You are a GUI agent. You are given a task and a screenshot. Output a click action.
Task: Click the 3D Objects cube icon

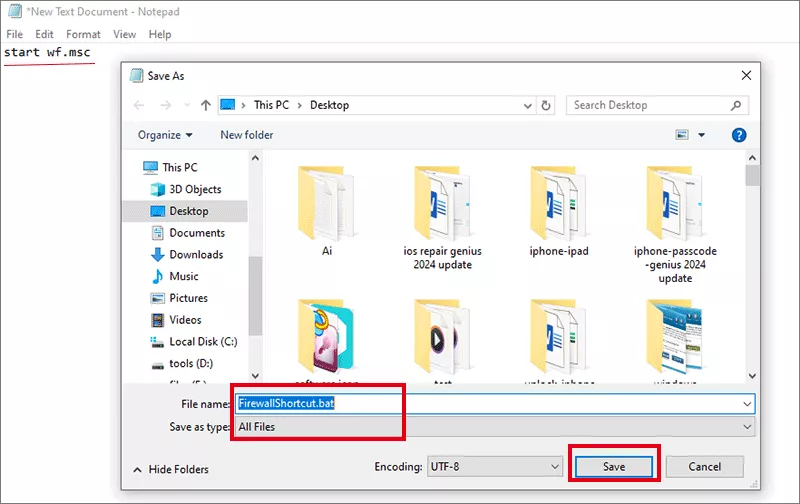(x=158, y=189)
